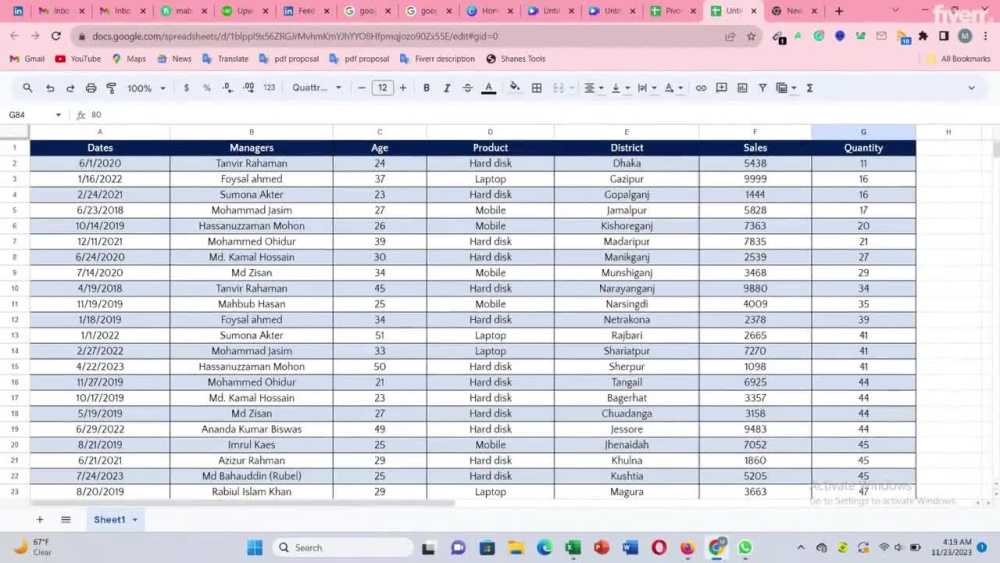Open the number format 123 menu
Viewport: 1000px width, 563px height.
point(269,88)
